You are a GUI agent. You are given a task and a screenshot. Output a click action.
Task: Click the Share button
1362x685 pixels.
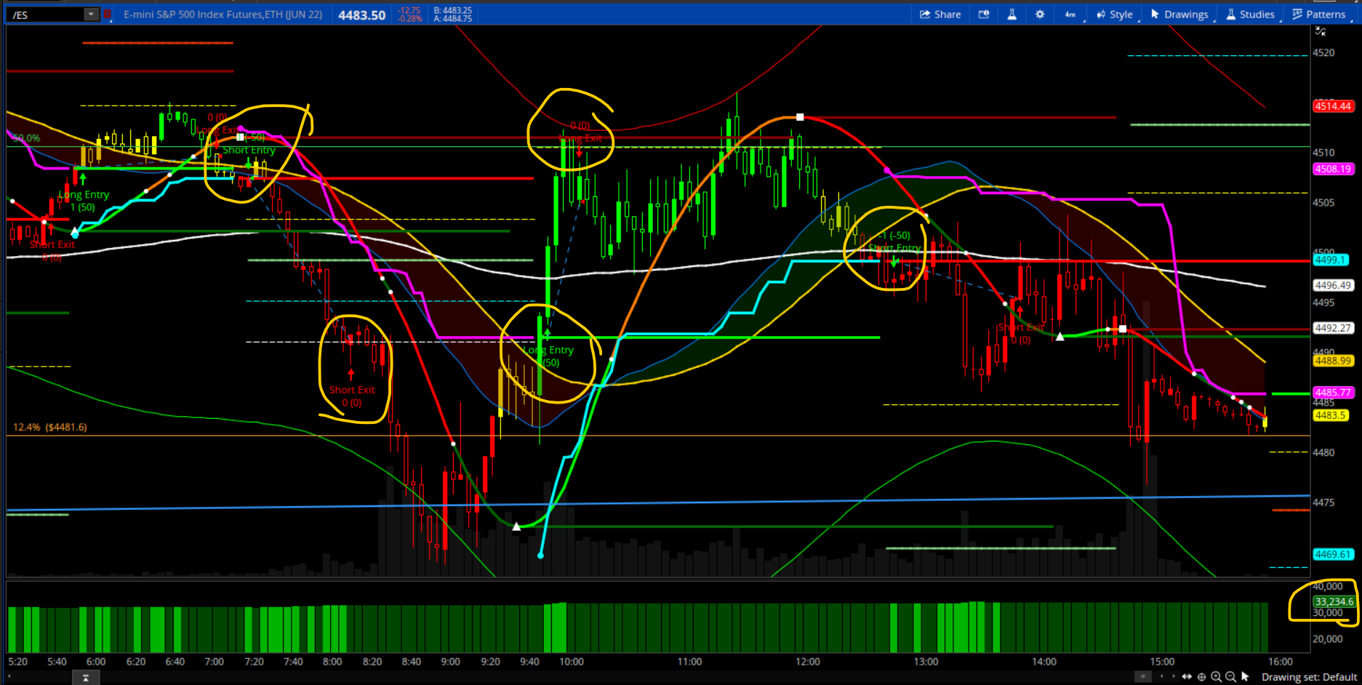(x=940, y=14)
